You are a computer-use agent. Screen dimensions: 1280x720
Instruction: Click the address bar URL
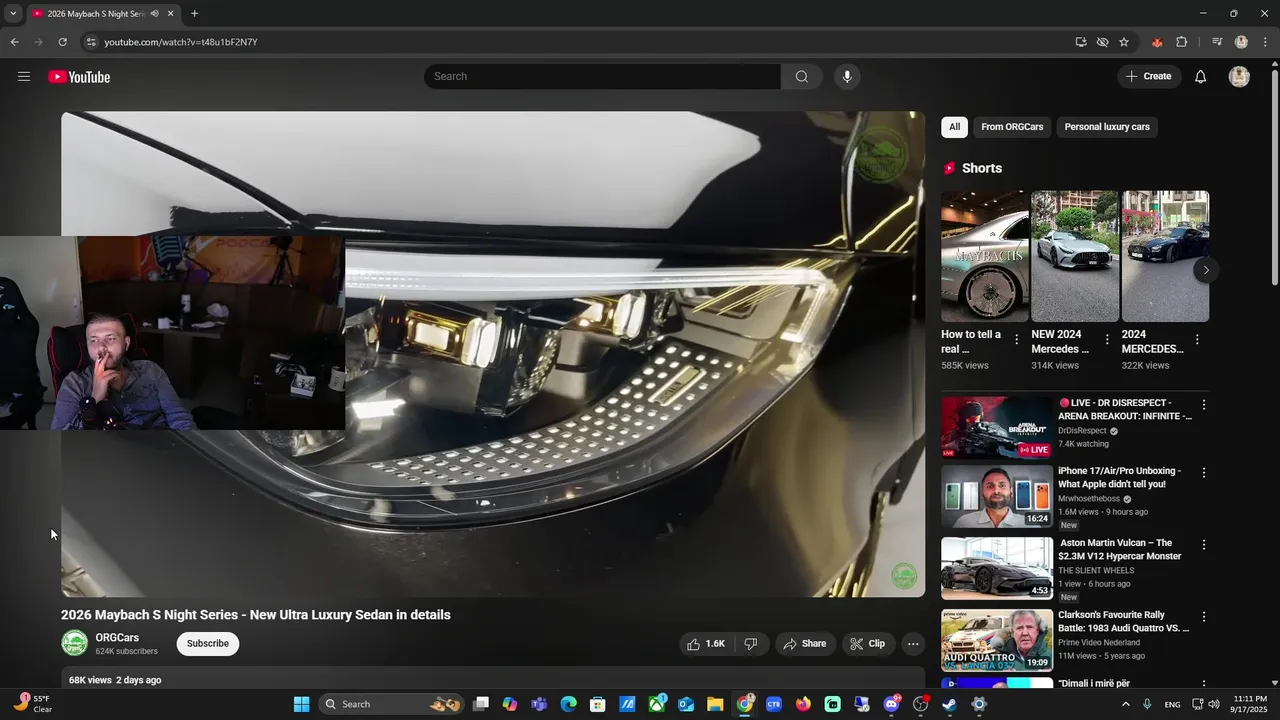pyautogui.click(x=181, y=42)
